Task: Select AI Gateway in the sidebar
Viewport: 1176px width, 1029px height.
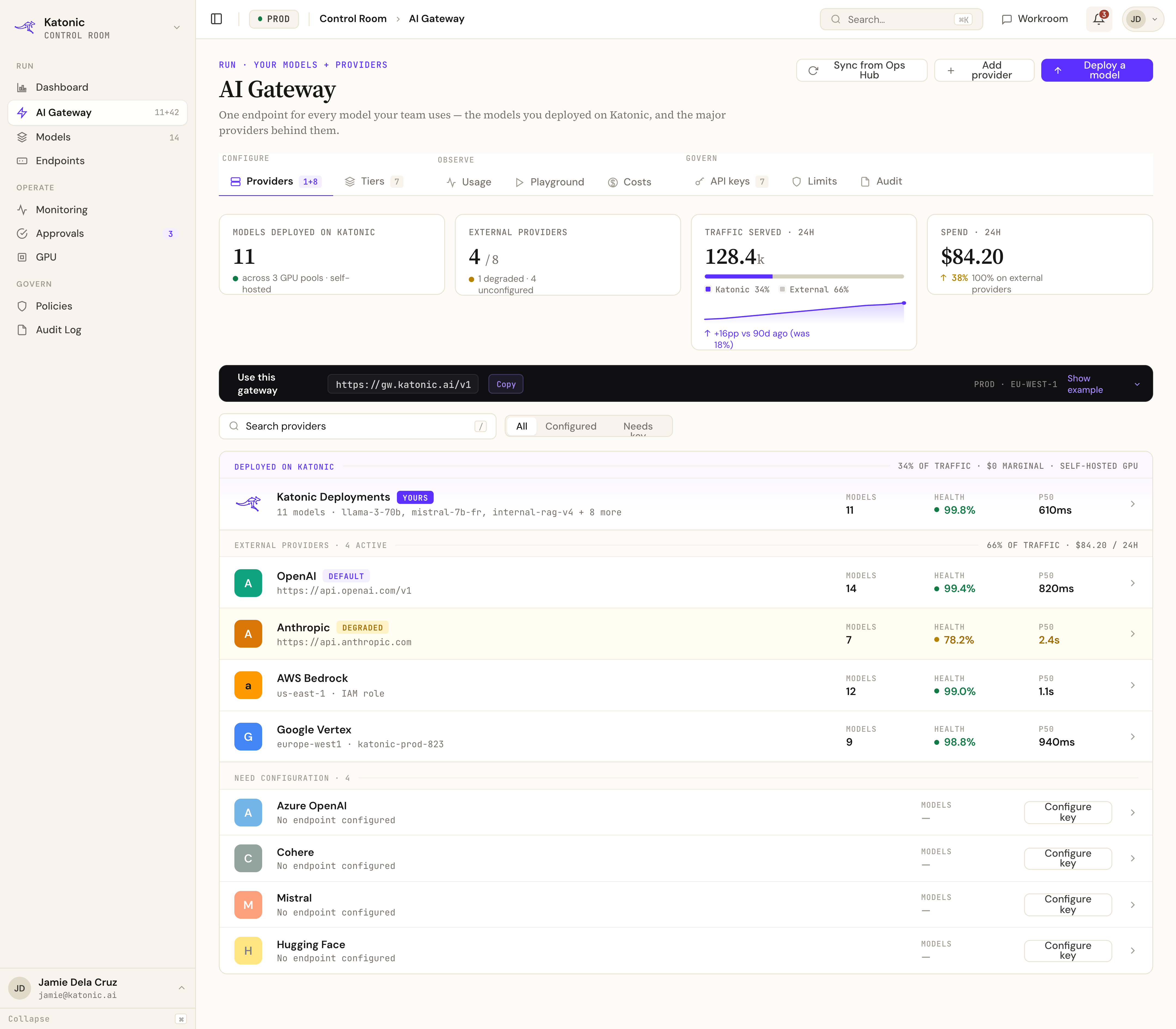Action: point(98,112)
